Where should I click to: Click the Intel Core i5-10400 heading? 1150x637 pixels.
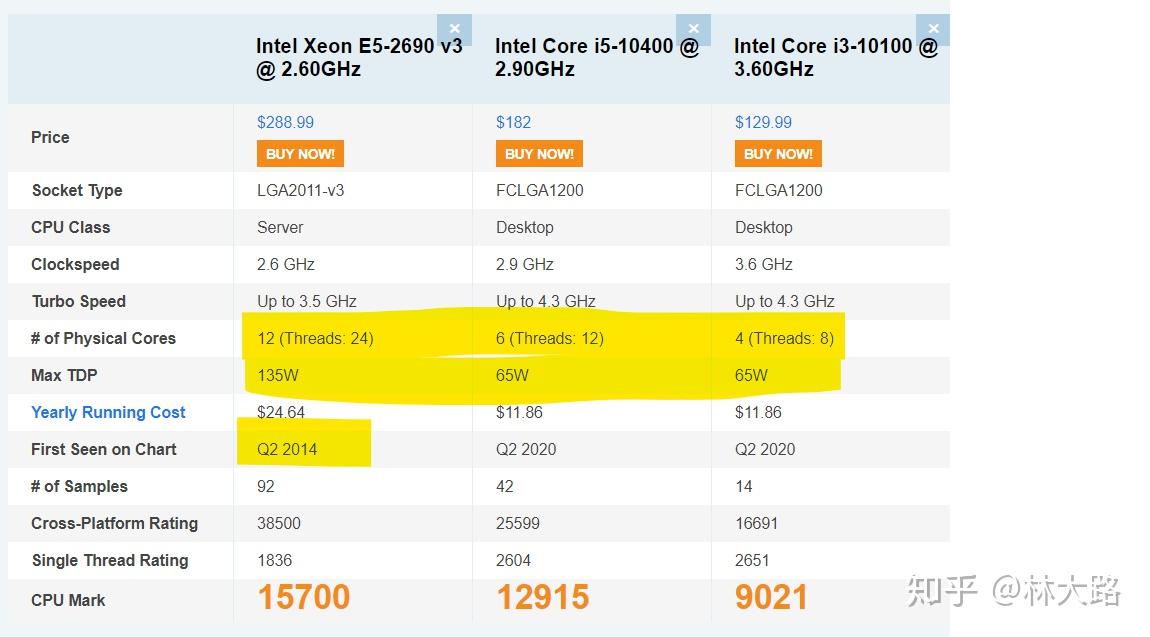597,57
